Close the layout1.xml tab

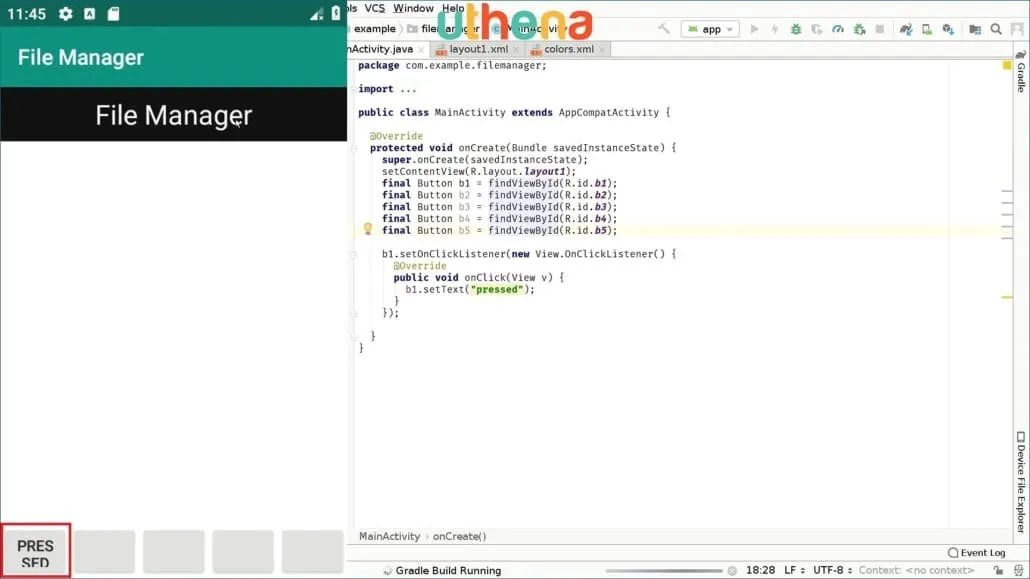click(x=516, y=50)
